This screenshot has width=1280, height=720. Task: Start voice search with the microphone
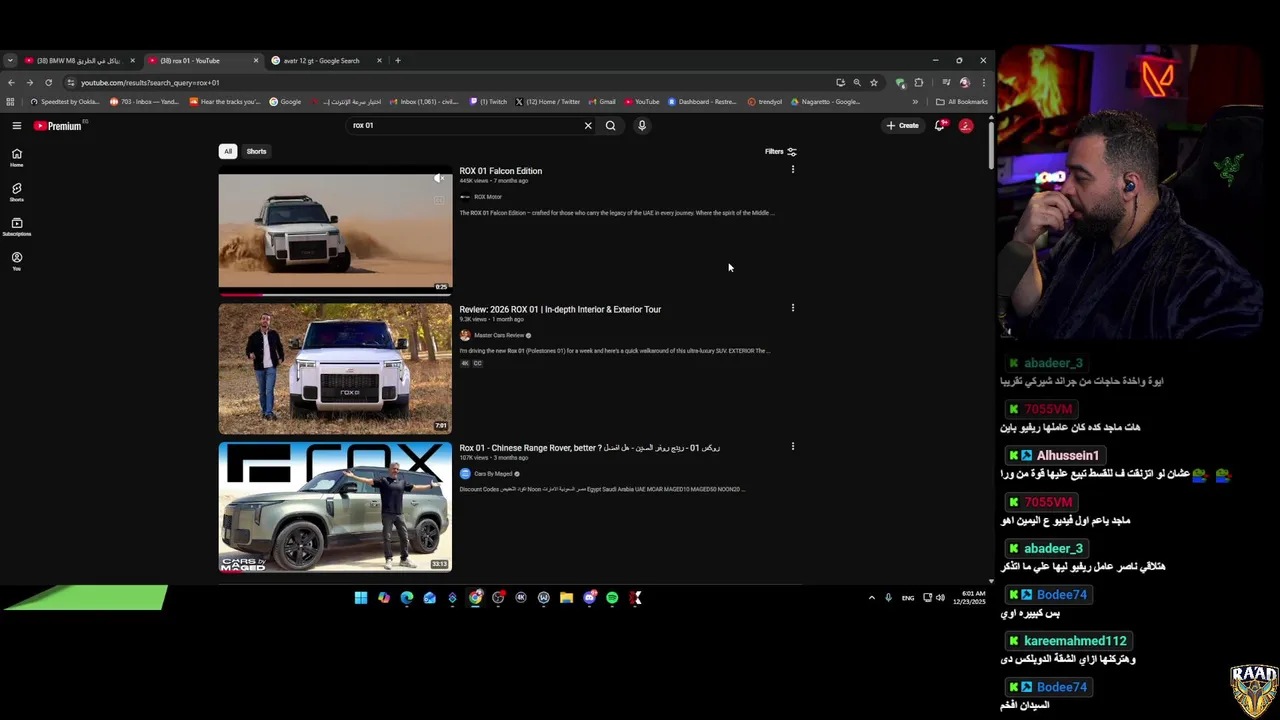click(x=642, y=126)
